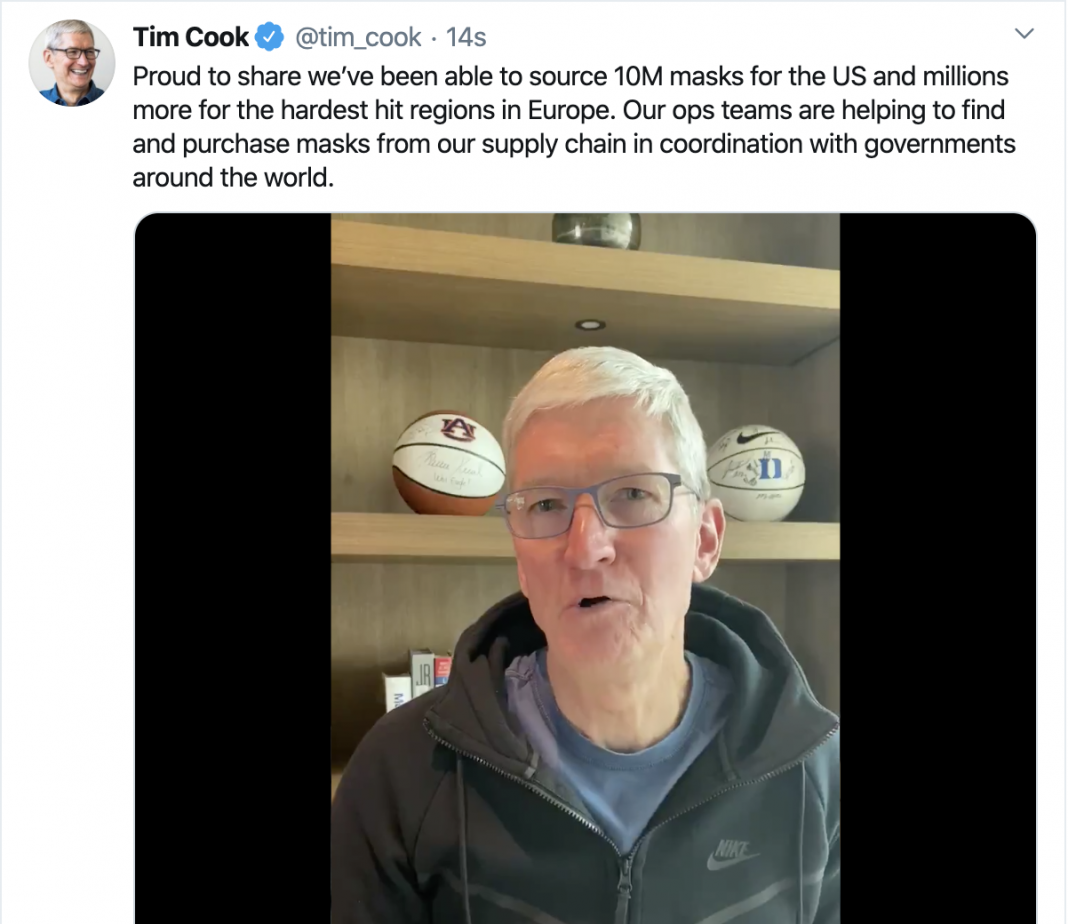Image resolution: width=1068 pixels, height=924 pixels.
Task: Click the Auburn basketball in the video
Action: (448, 463)
